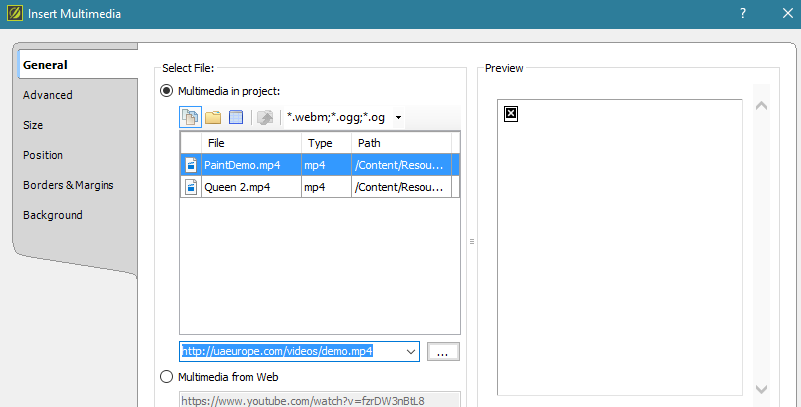This screenshot has height=407, width=801.
Task: Click the Queen 2.mp4 file icon
Action: pyautogui.click(x=191, y=187)
